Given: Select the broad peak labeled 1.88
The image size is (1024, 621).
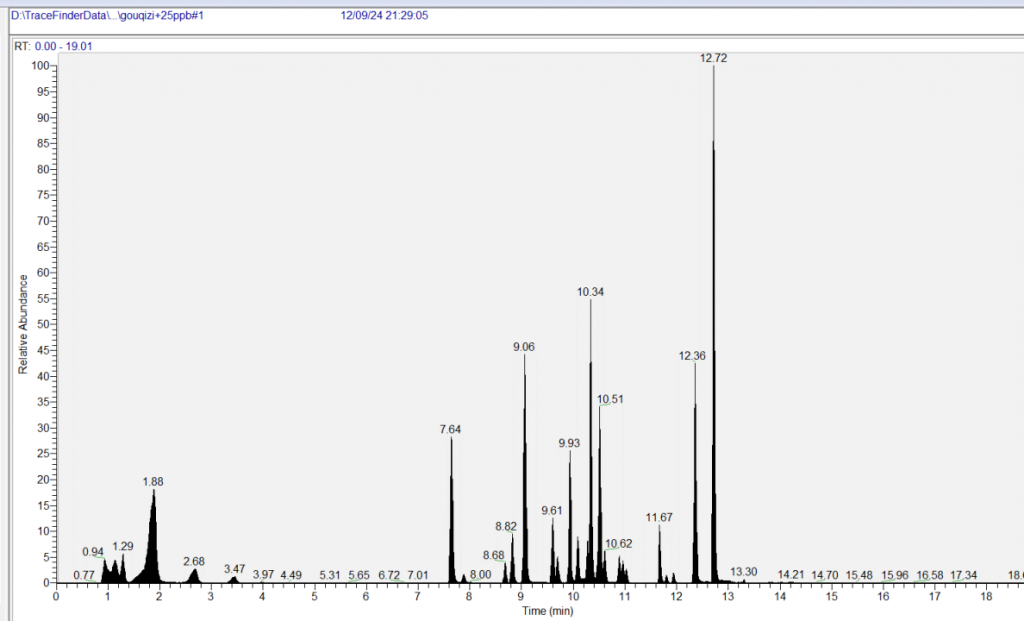Looking at the screenshot, I should (153, 481).
